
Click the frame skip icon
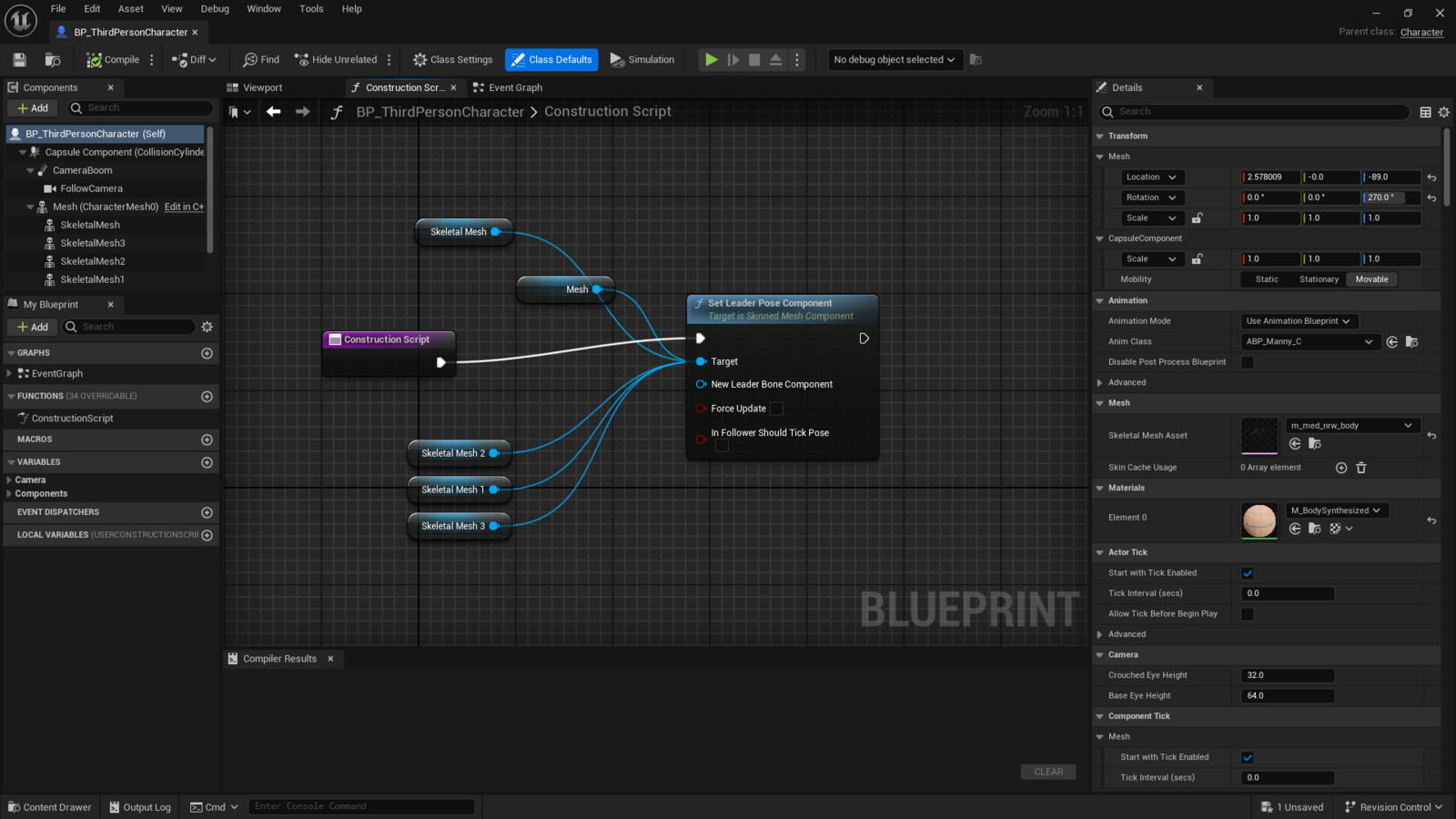[733, 60]
